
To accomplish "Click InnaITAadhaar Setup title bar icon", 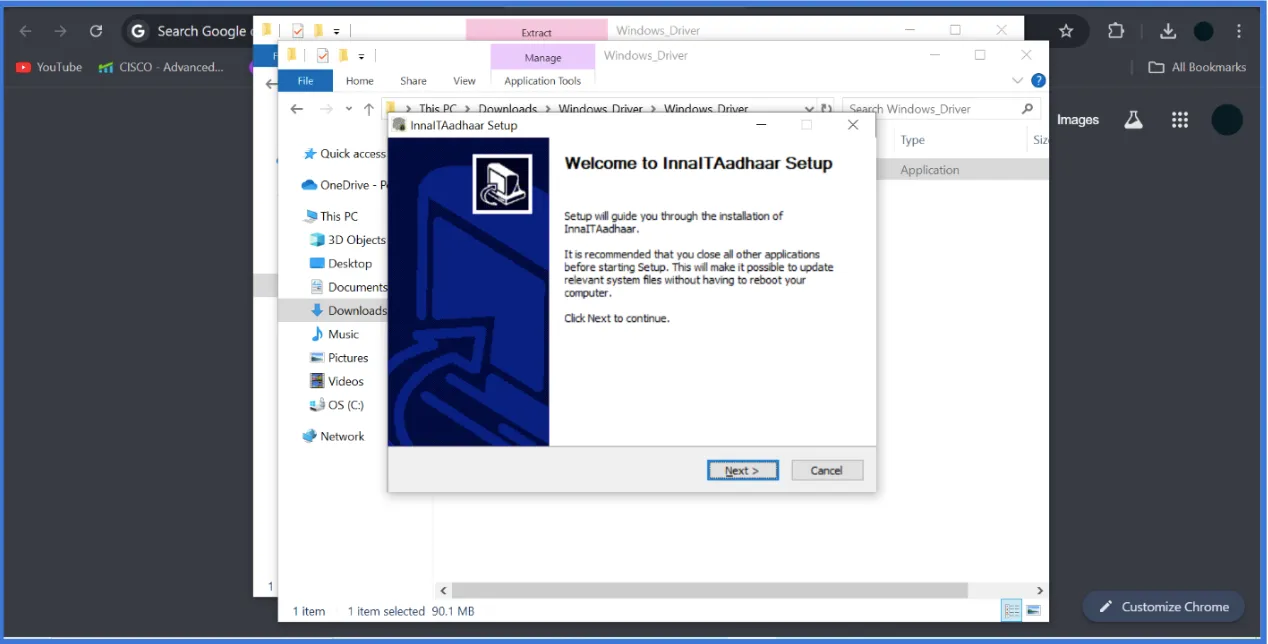I will [399, 125].
